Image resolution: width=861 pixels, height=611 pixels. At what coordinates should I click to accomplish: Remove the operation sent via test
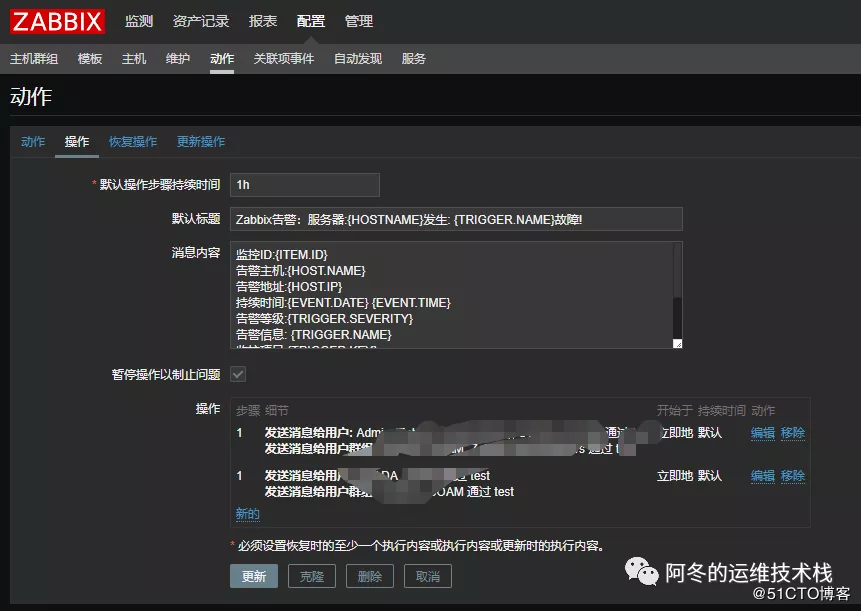click(793, 475)
